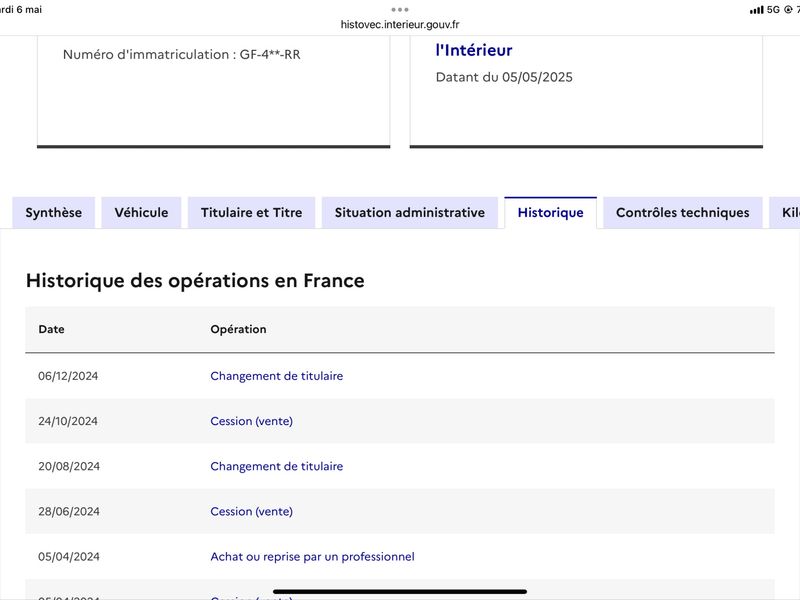Image resolution: width=800 pixels, height=600 pixels.
Task: Open the Titulaire et Titre tab
Action: pos(252,213)
